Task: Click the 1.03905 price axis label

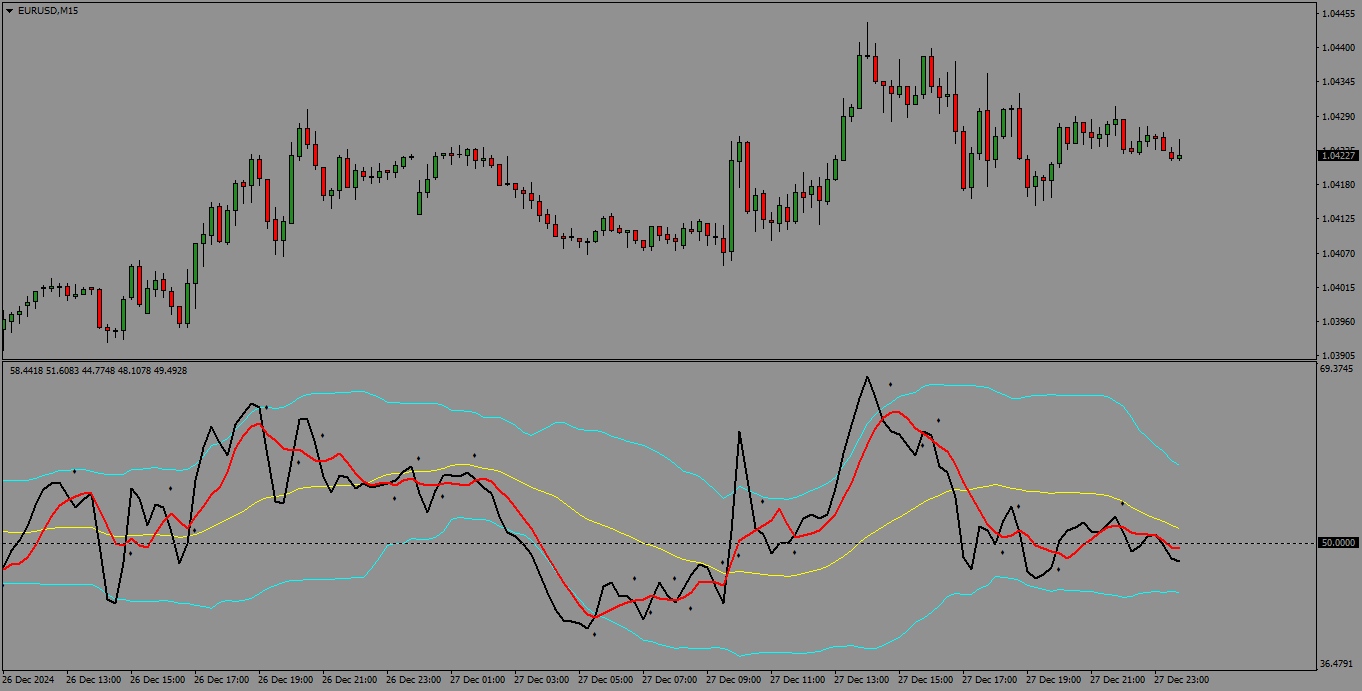Action: pos(1338,356)
